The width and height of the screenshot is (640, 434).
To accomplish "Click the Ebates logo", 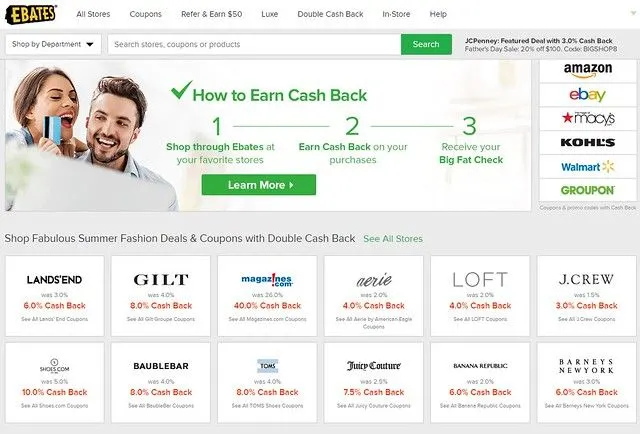I will (31, 14).
